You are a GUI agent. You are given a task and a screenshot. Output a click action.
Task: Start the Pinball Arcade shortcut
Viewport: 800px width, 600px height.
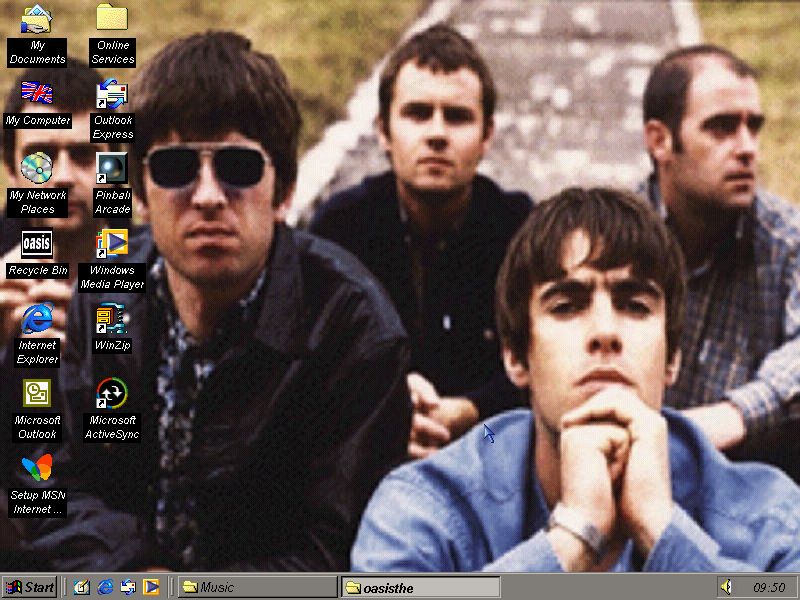[x=112, y=167]
